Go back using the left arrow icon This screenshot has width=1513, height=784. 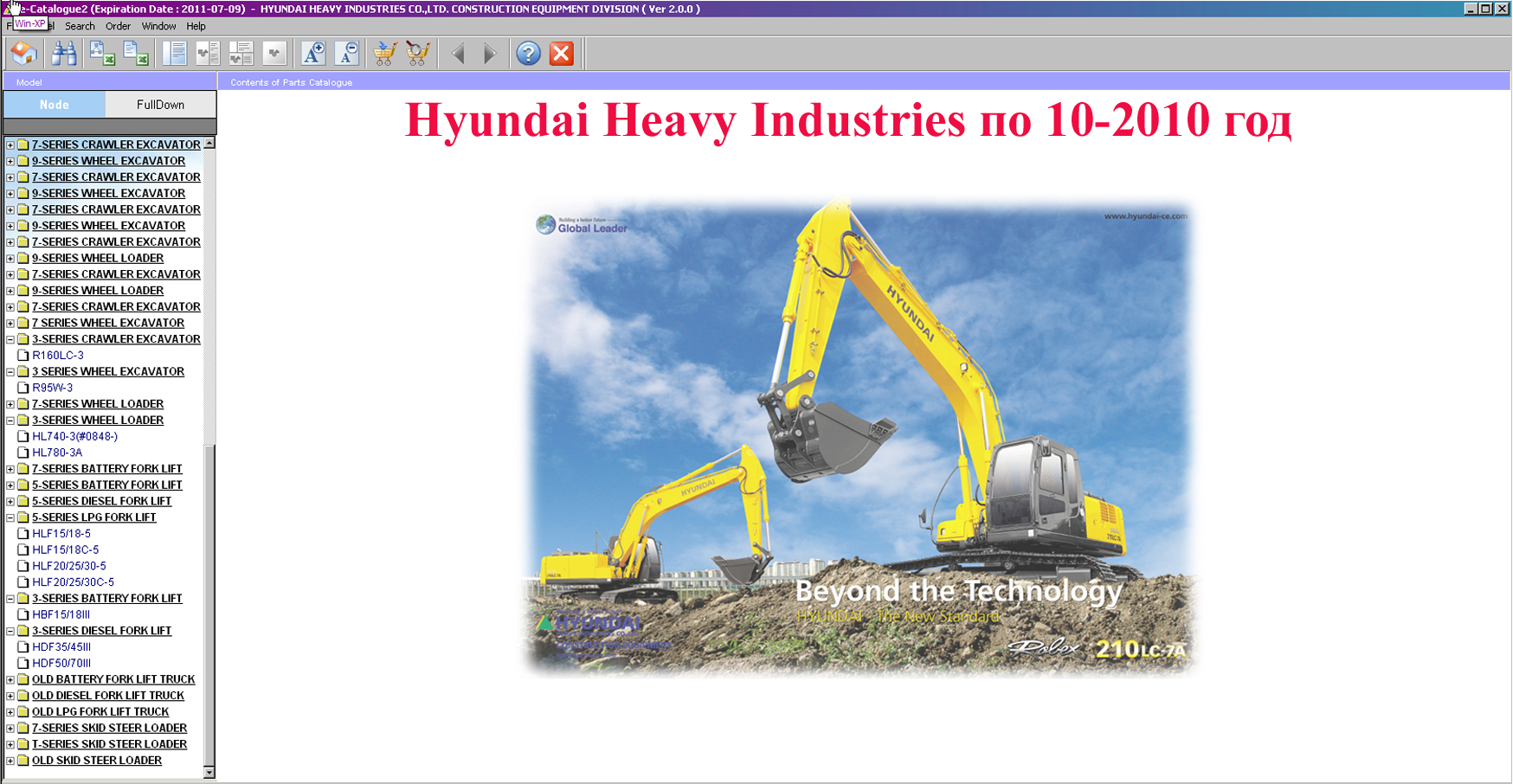[458, 54]
